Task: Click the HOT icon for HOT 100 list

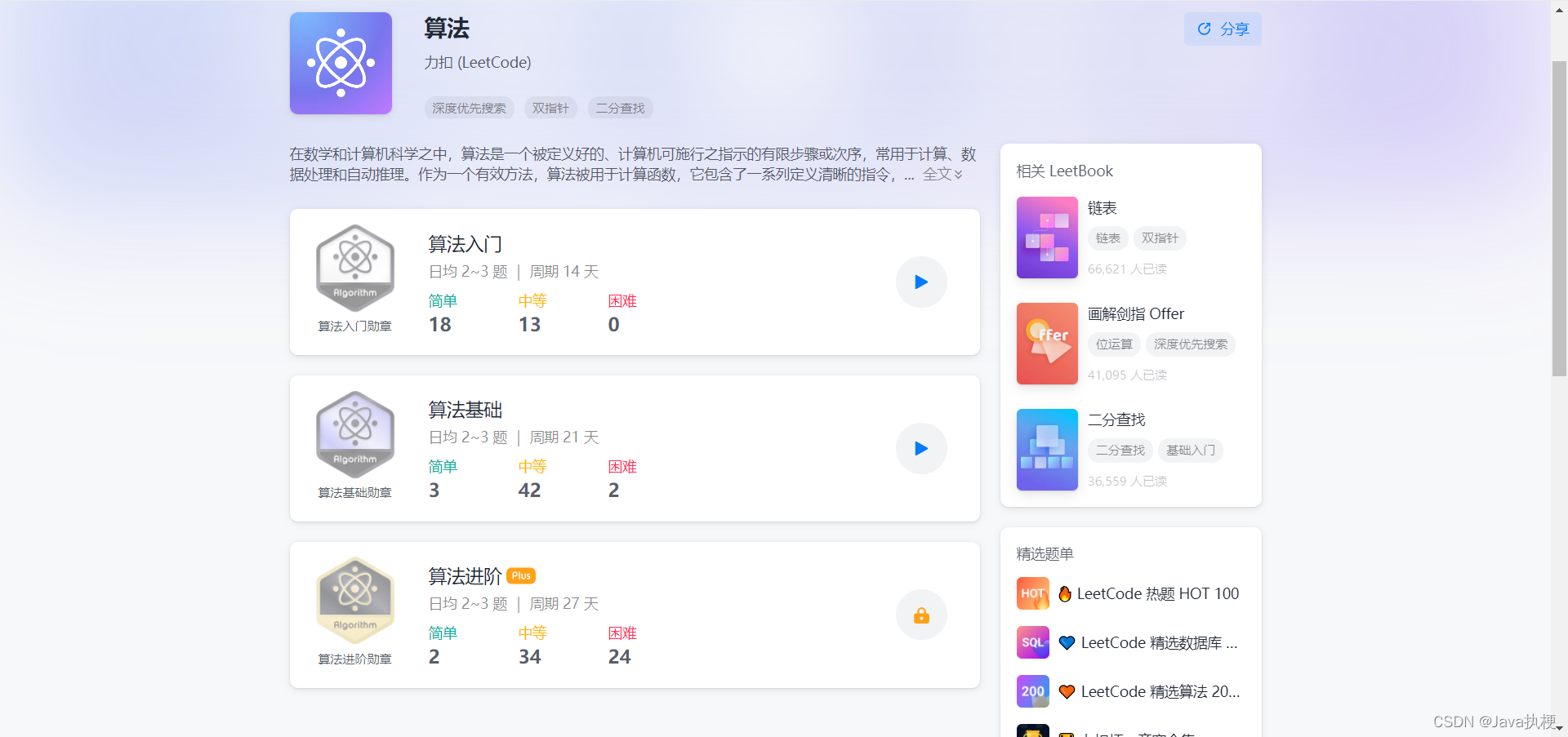Action: pyautogui.click(x=1032, y=593)
